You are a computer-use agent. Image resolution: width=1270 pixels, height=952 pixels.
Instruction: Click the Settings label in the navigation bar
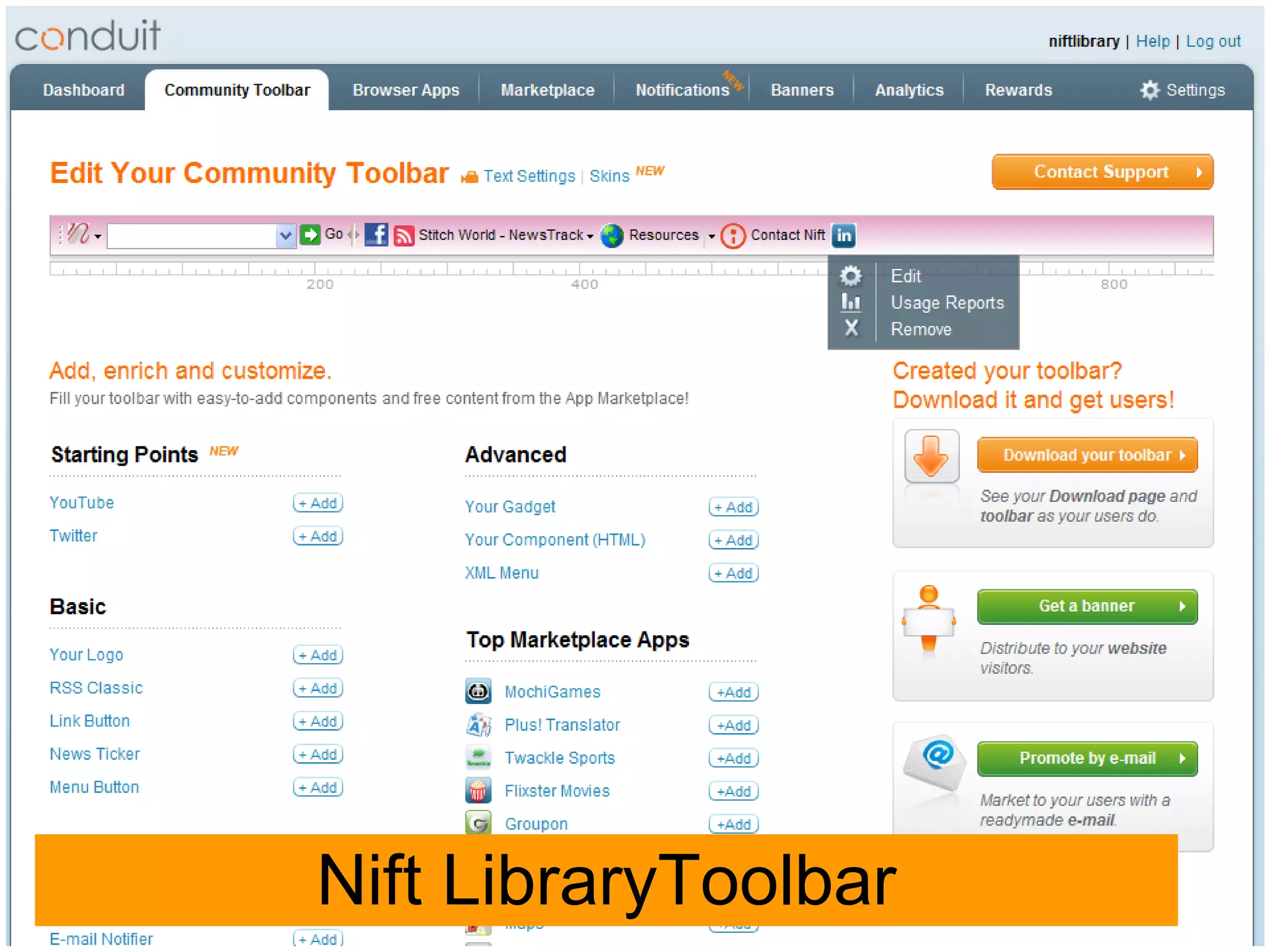pos(1196,90)
